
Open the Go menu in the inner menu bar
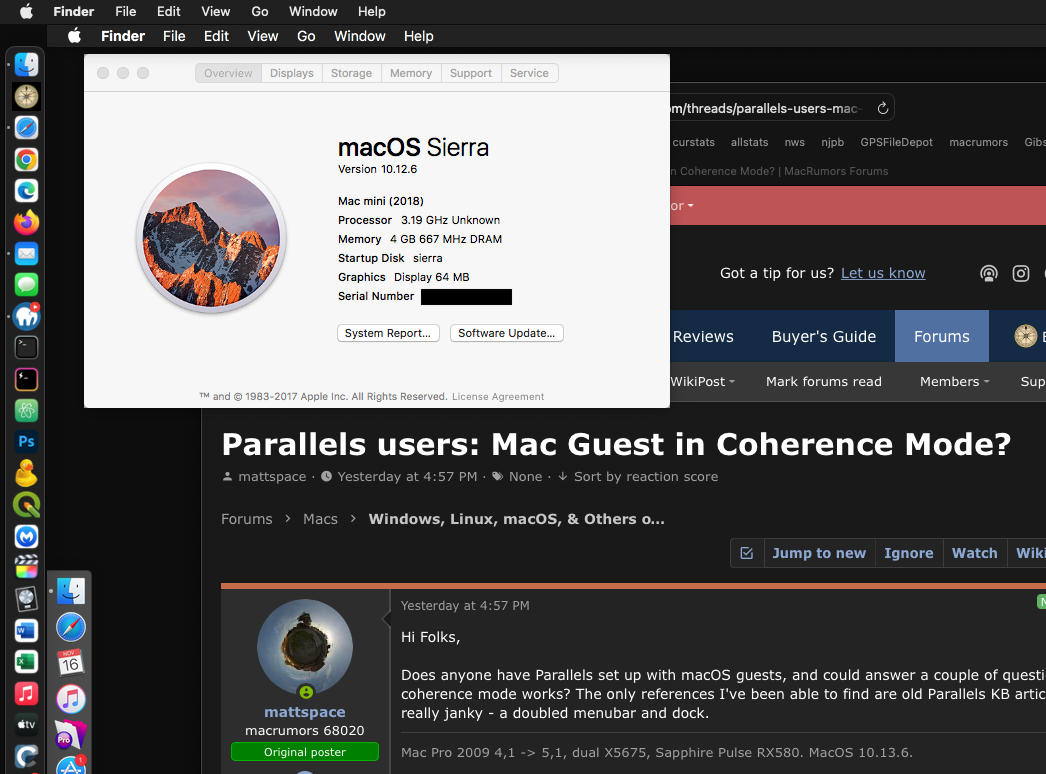(x=306, y=36)
